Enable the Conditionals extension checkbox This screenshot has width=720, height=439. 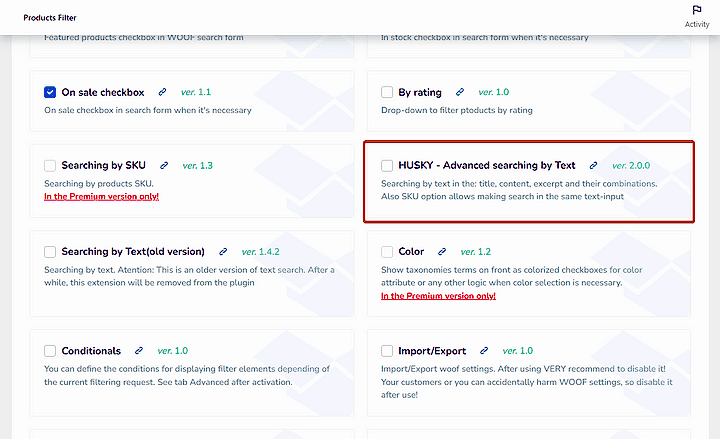click(x=50, y=351)
